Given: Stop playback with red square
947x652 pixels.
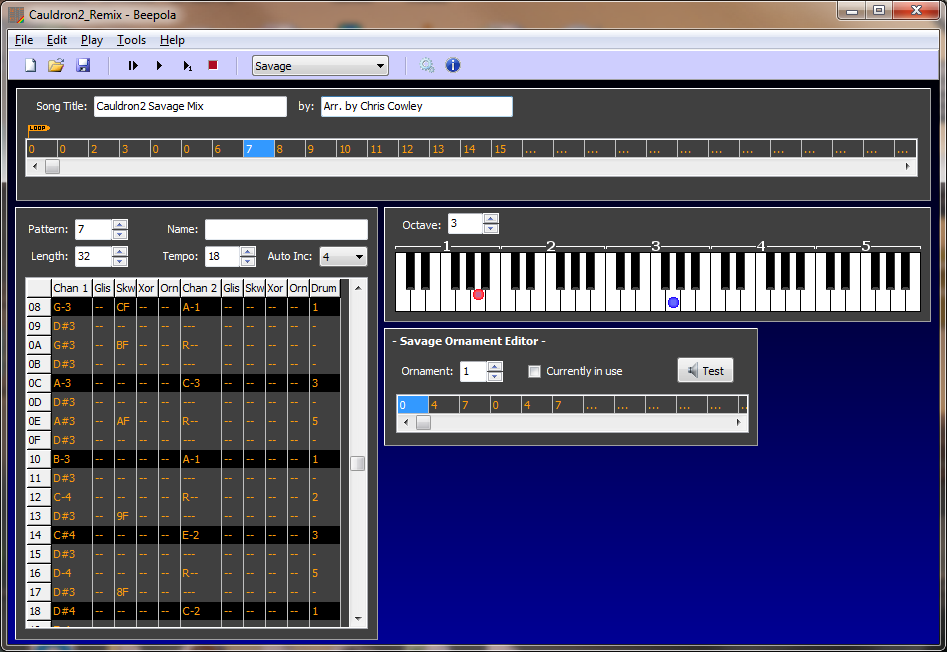Looking at the screenshot, I should 213,66.
